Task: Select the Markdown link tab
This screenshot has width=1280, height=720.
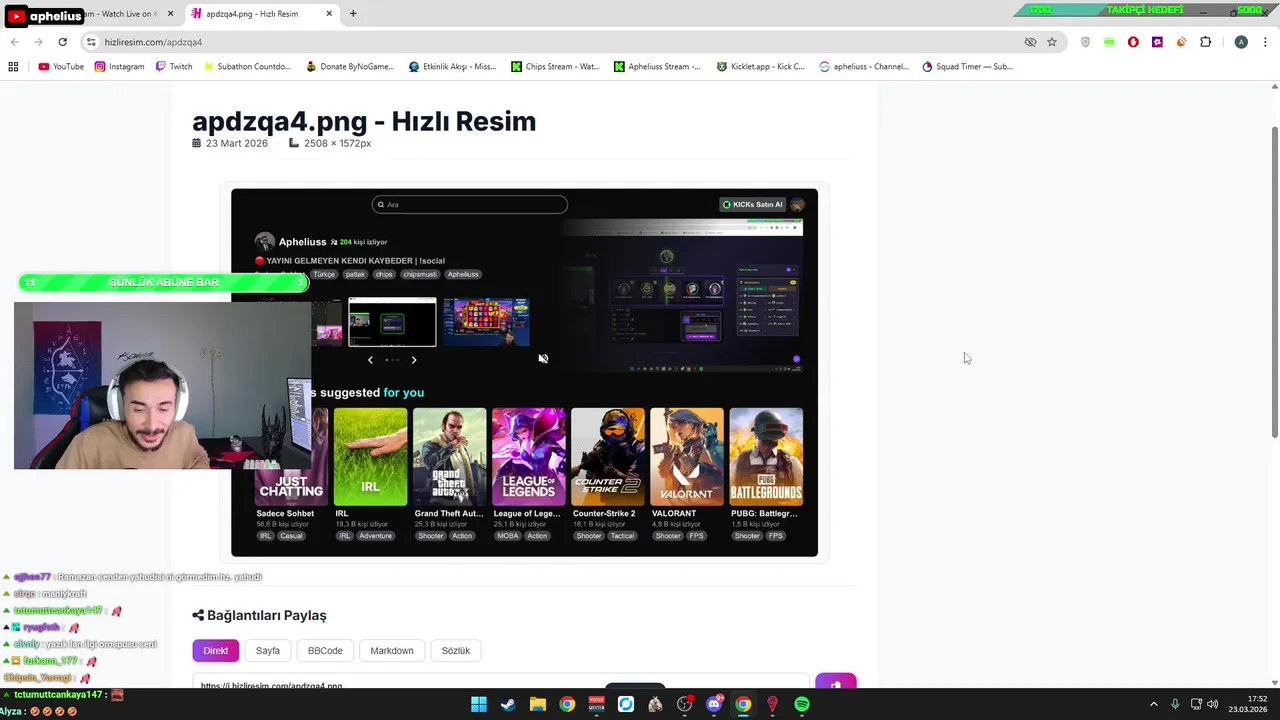Action: (392, 650)
